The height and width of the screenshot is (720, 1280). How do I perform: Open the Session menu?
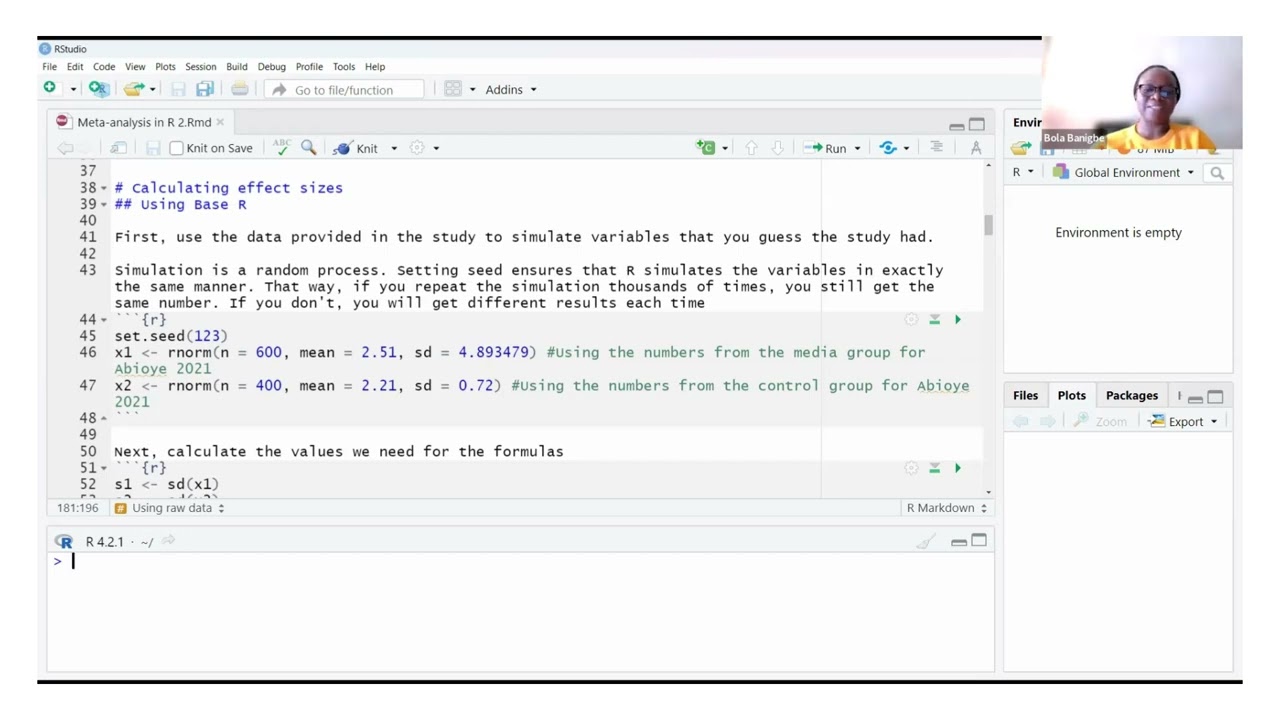200,66
